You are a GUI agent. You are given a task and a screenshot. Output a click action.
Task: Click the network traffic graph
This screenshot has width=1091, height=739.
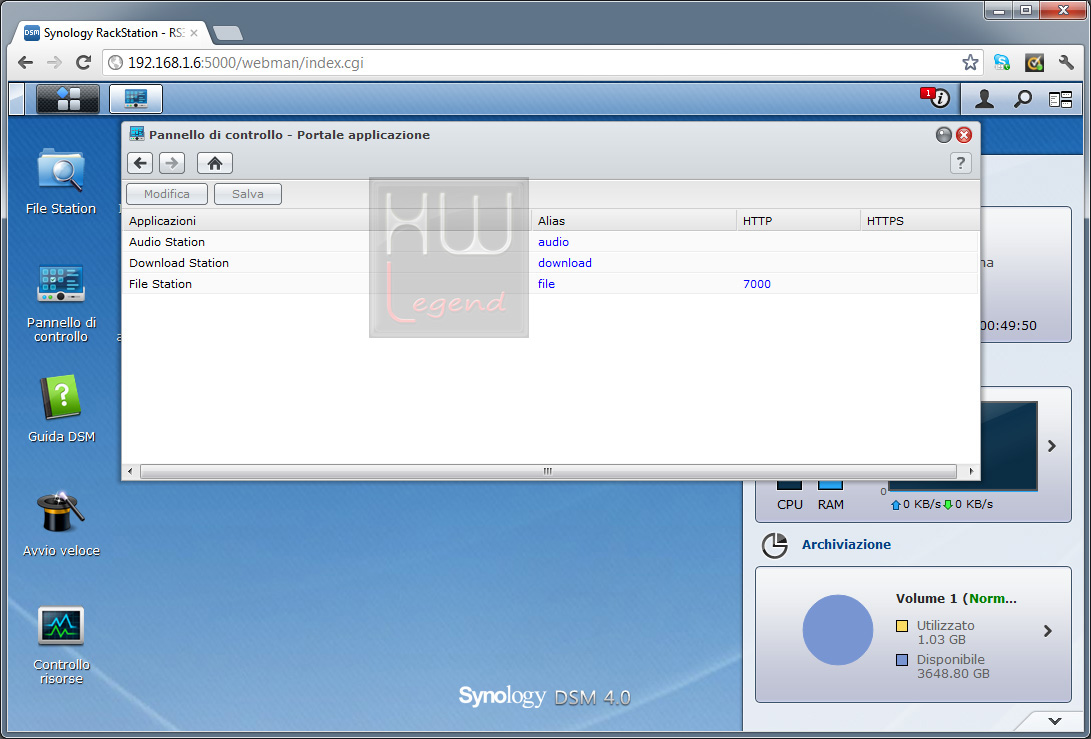coord(1008,446)
